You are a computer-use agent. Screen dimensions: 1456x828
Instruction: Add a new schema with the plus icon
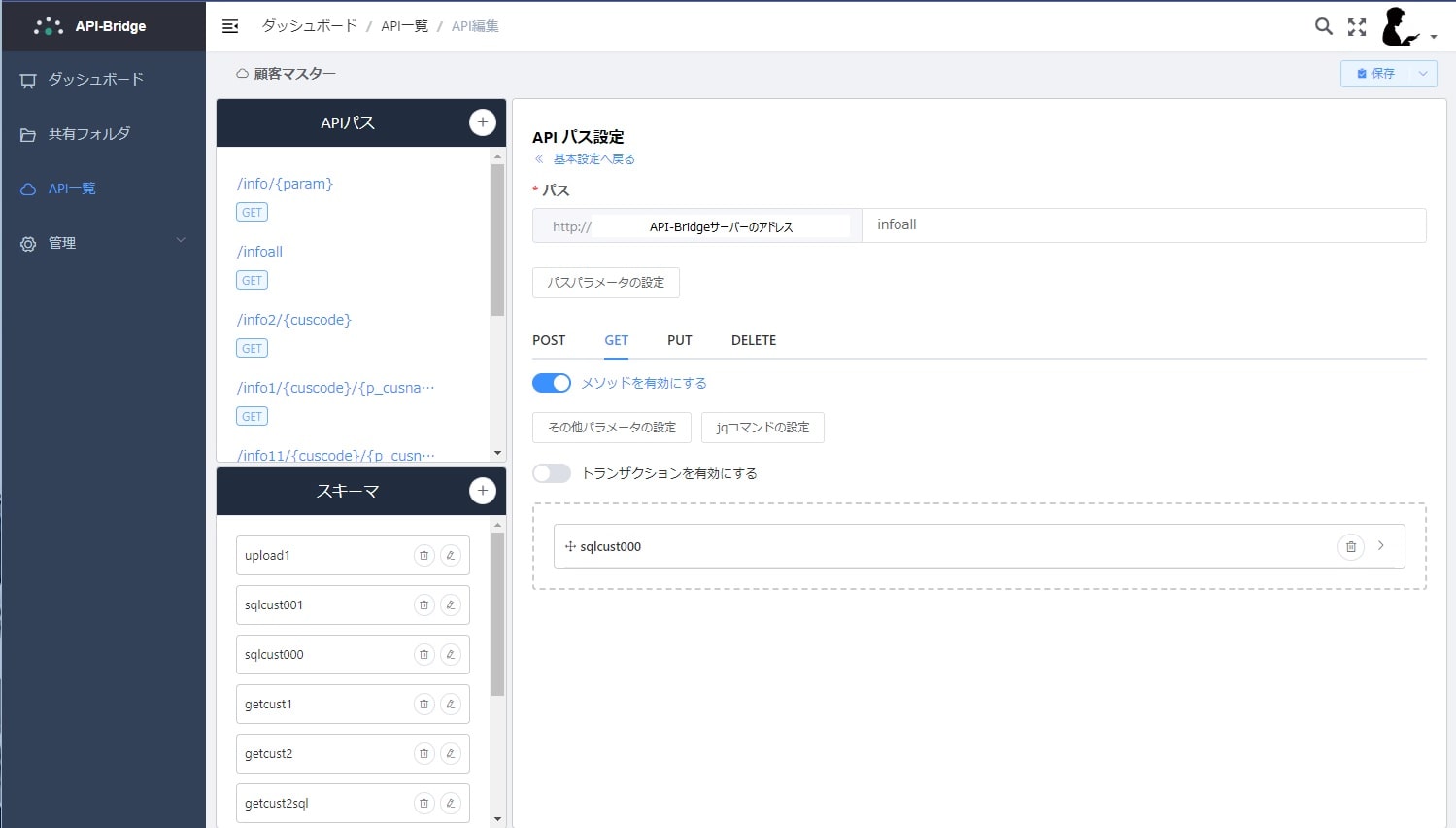(483, 491)
